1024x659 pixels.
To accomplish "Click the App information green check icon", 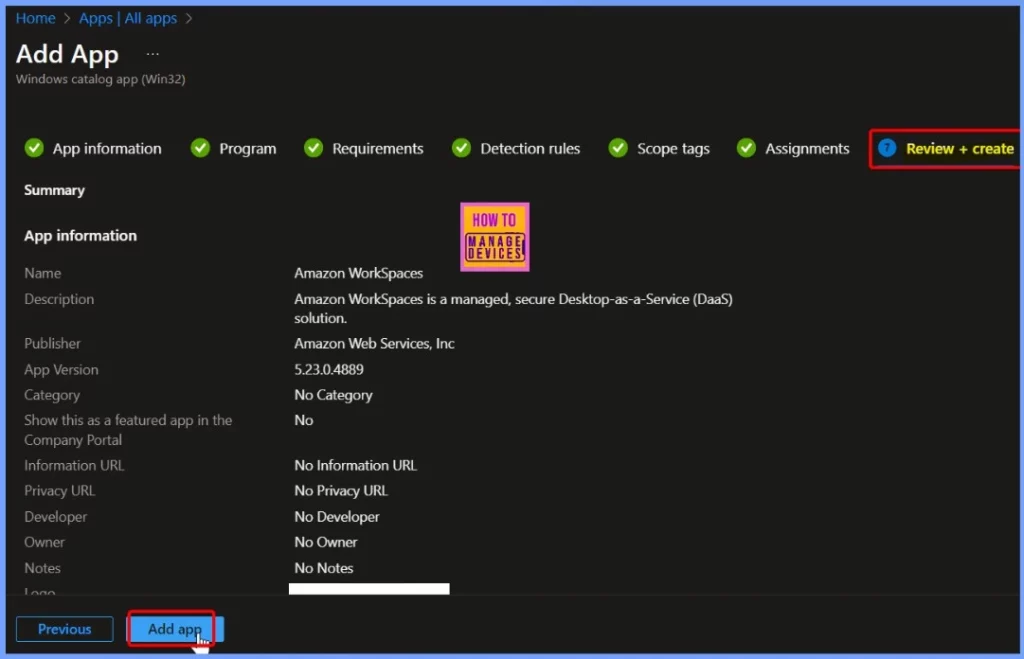I will [x=34, y=148].
